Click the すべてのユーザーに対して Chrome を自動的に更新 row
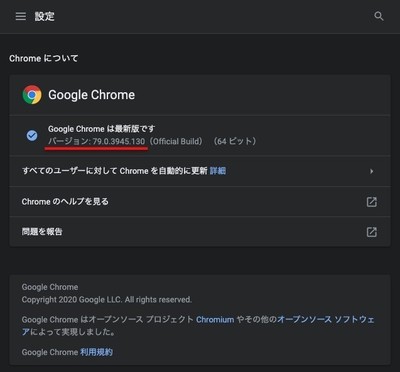The image size is (400, 372). click(200, 171)
